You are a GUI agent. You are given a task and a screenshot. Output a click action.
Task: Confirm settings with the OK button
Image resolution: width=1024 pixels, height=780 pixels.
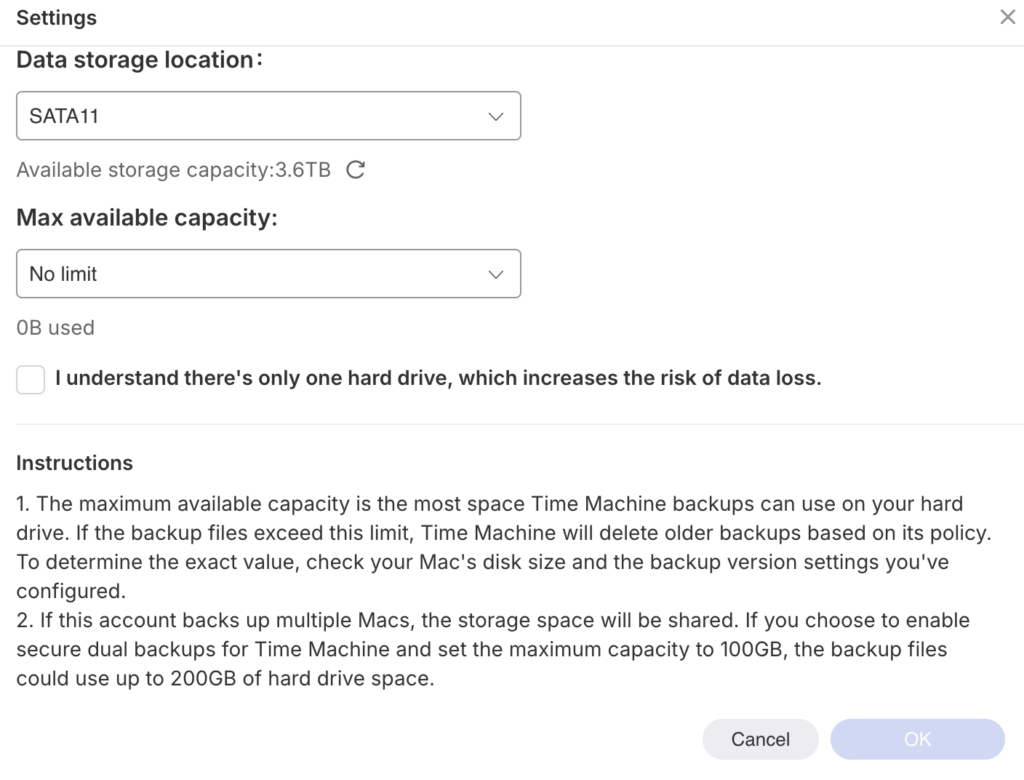click(x=917, y=739)
